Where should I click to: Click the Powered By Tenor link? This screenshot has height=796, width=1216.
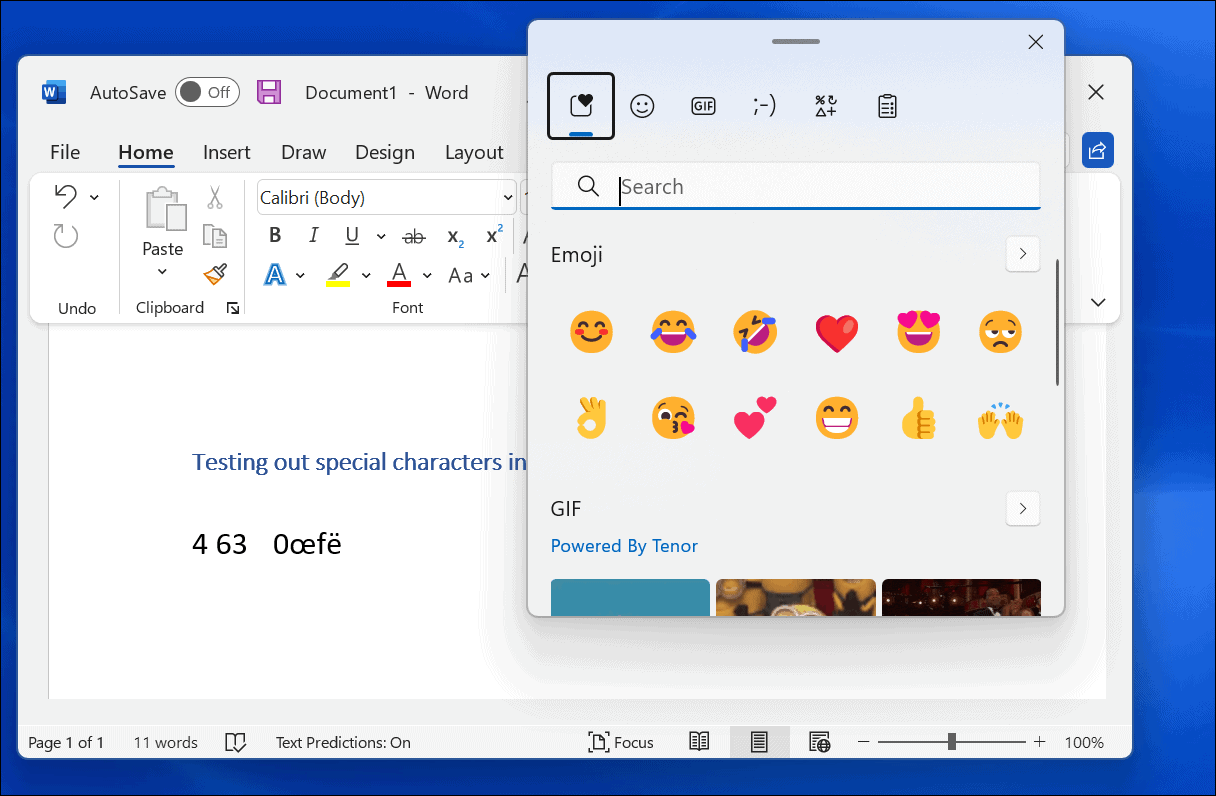[x=624, y=546]
